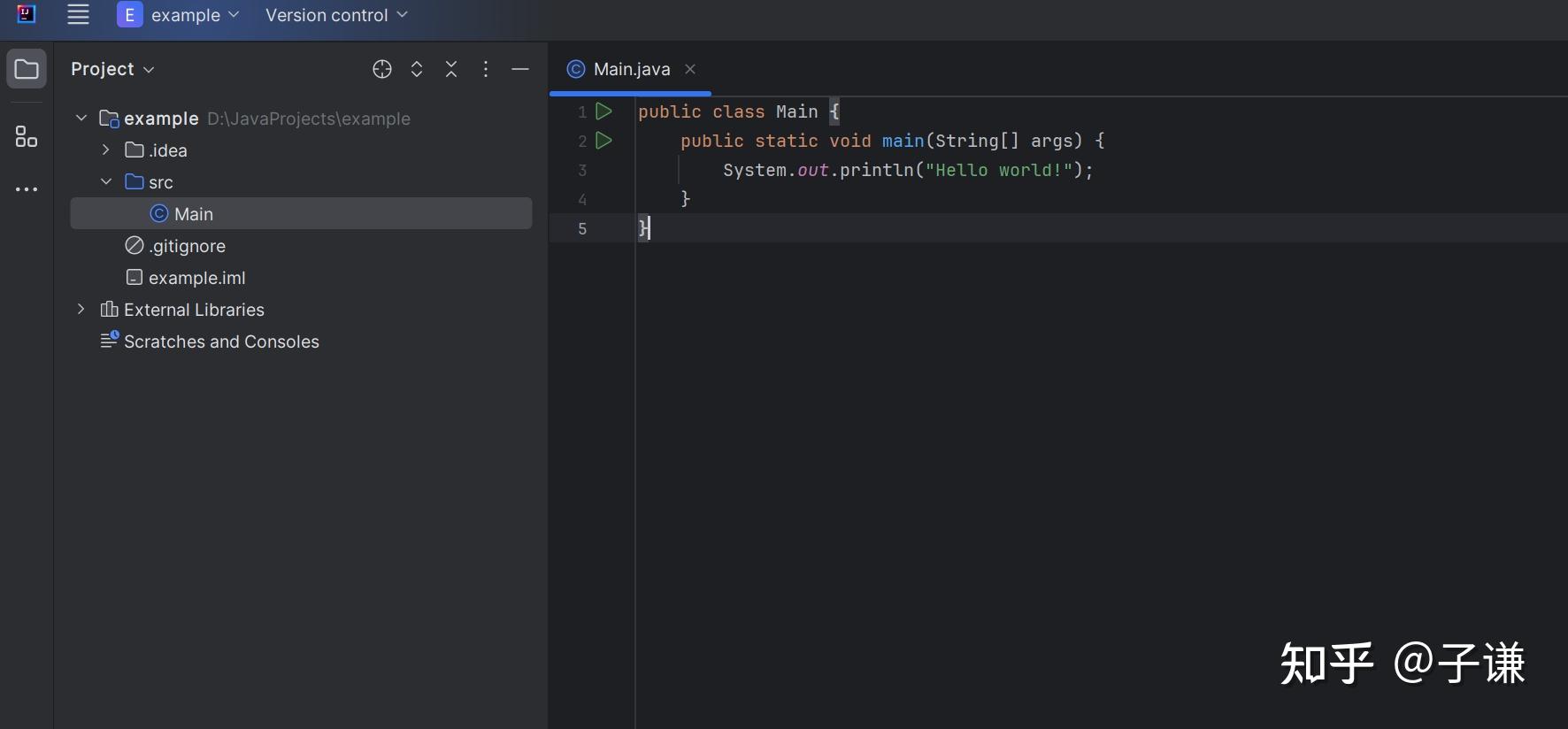Screen dimensions: 1568x729
Task: Click the Select Opened File crosshair icon
Action: (x=382, y=69)
